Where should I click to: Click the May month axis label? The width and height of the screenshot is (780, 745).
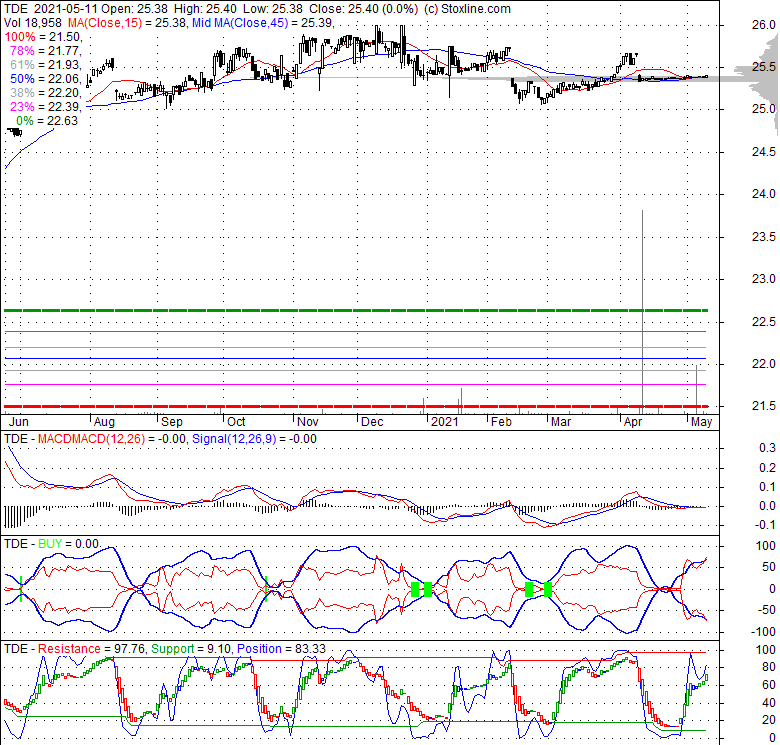701,422
